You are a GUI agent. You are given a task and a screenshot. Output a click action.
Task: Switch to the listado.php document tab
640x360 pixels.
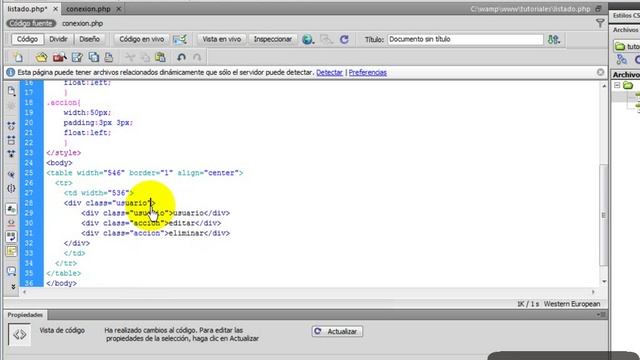pos(27,9)
